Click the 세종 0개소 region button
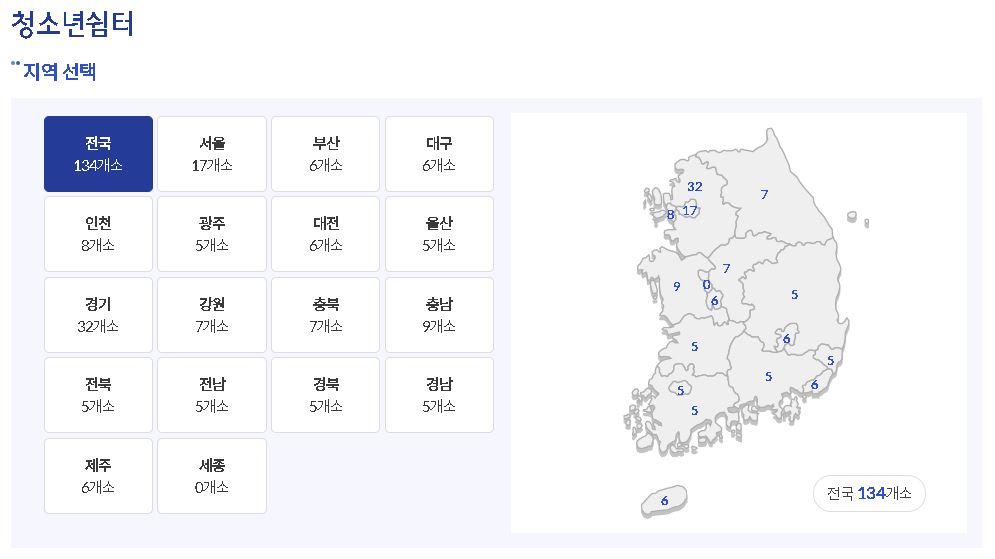Screen dimensions: 995x559 point(212,476)
